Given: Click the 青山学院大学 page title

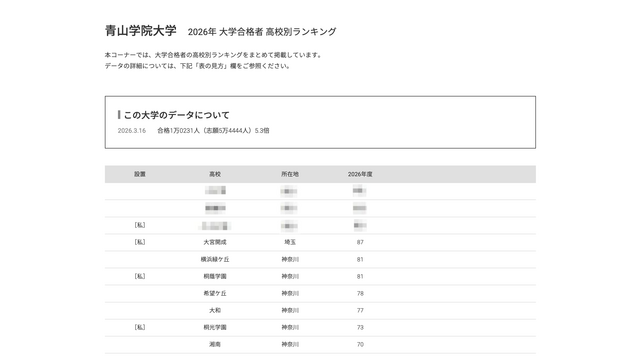Looking at the screenshot, I should point(141,31).
